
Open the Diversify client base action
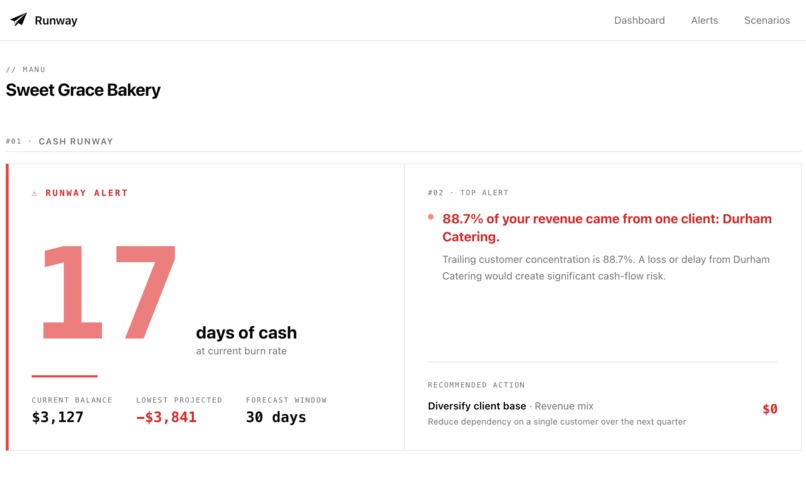point(477,406)
